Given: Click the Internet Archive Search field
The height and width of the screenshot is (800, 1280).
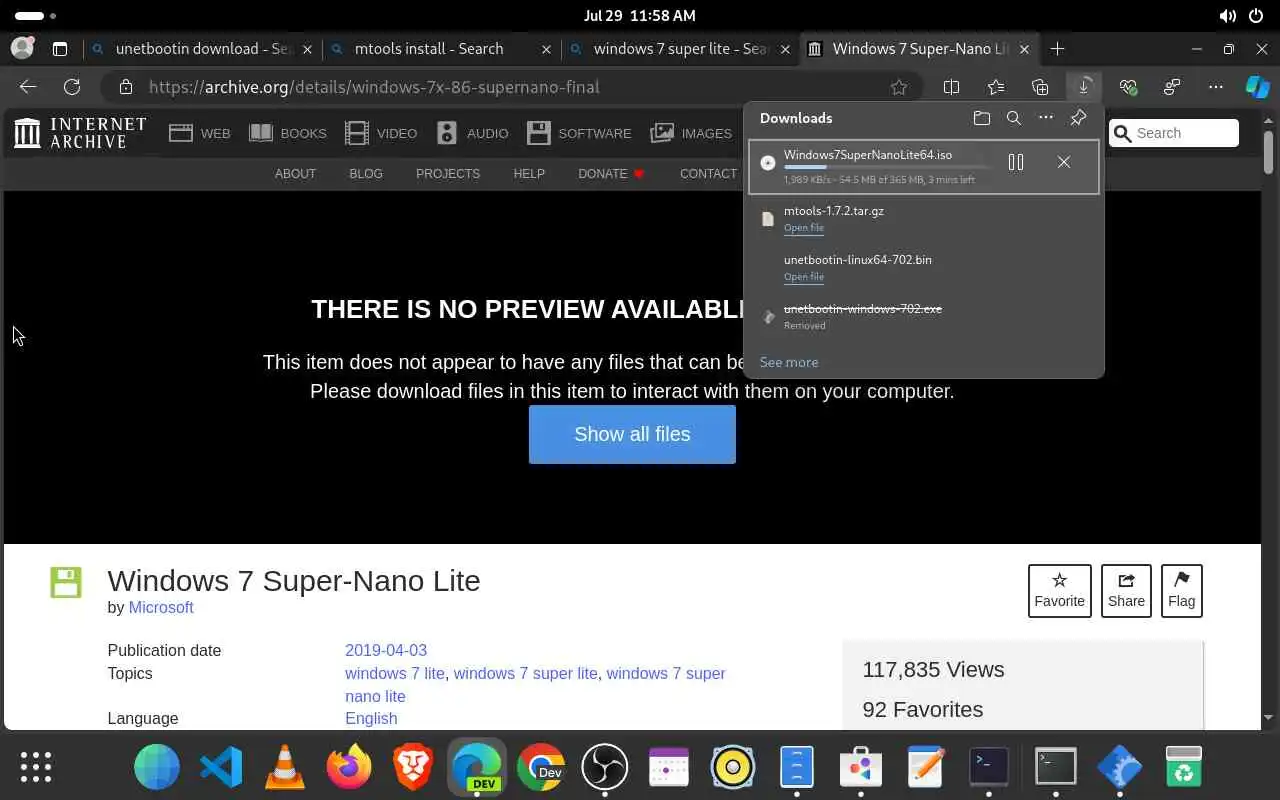Looking at the screenshot, I should (1174, 133).
